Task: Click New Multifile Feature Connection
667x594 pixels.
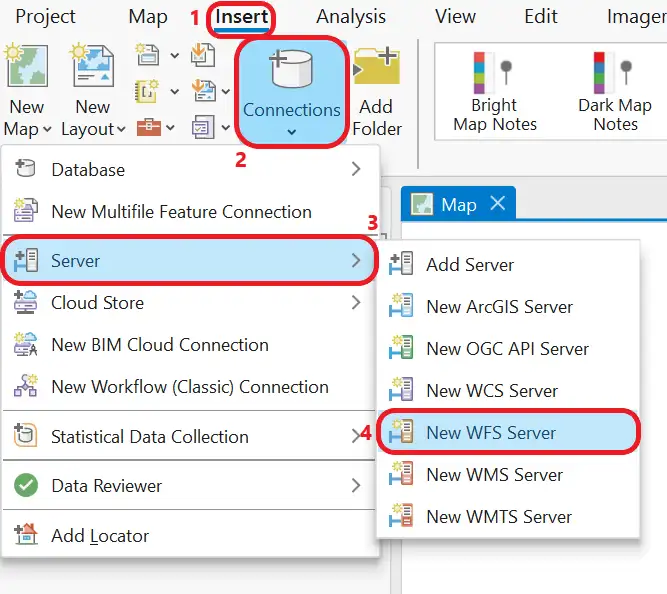Action: pos(181,212)
